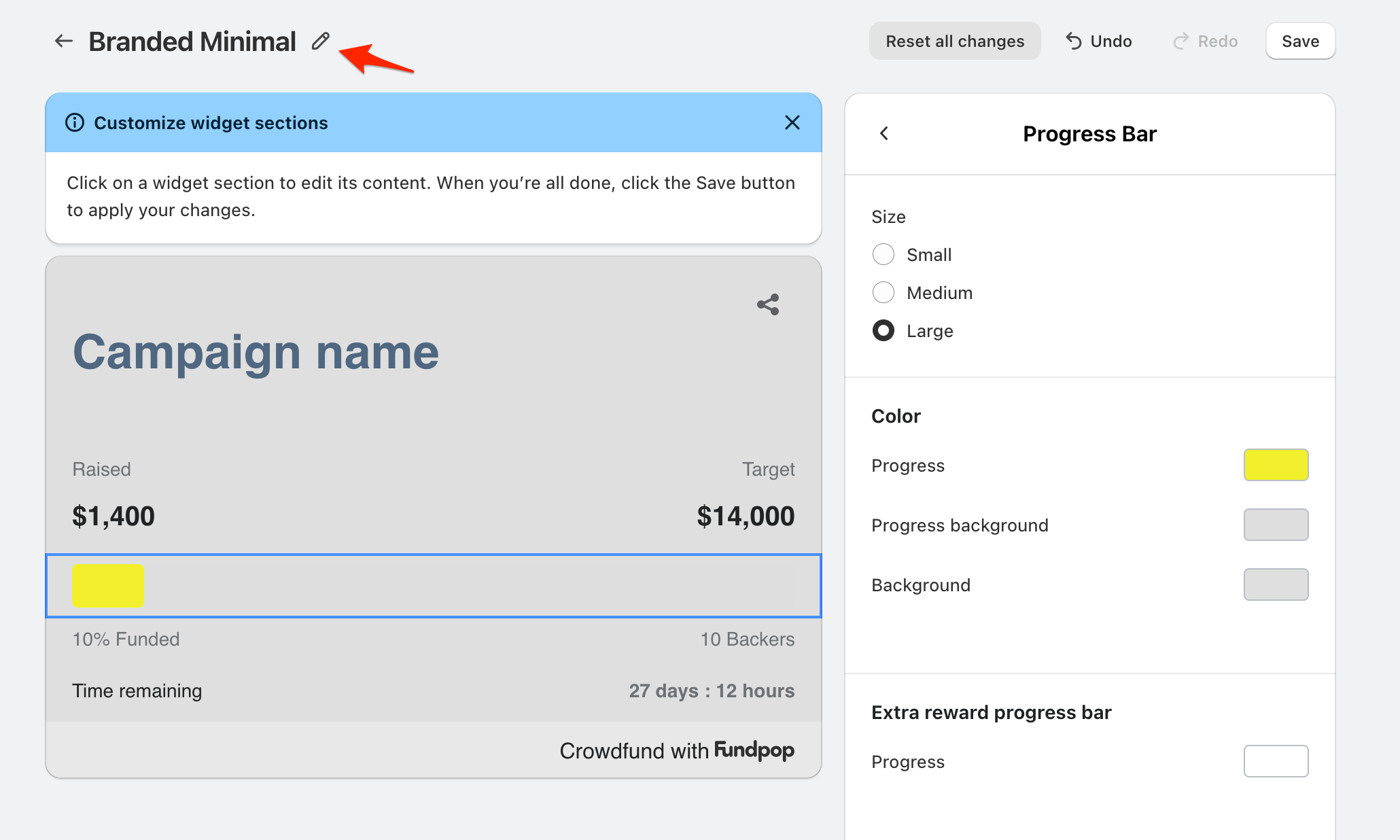This screenshot has width=1400, height=840.
Task: Select the Medium size option
Action: tap(883, 292)
